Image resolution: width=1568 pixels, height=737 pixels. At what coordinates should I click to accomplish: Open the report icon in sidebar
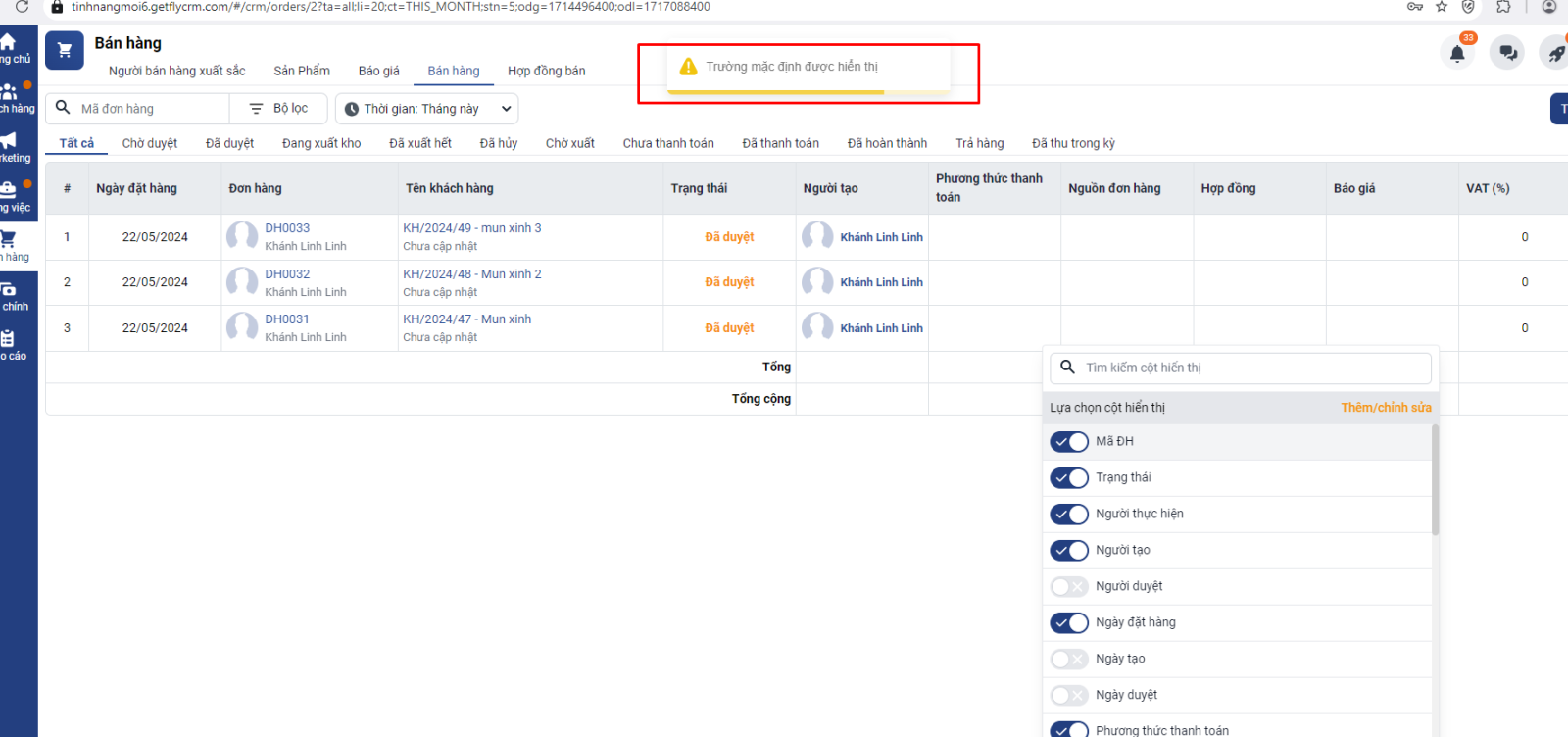click(x=8, y=339)
